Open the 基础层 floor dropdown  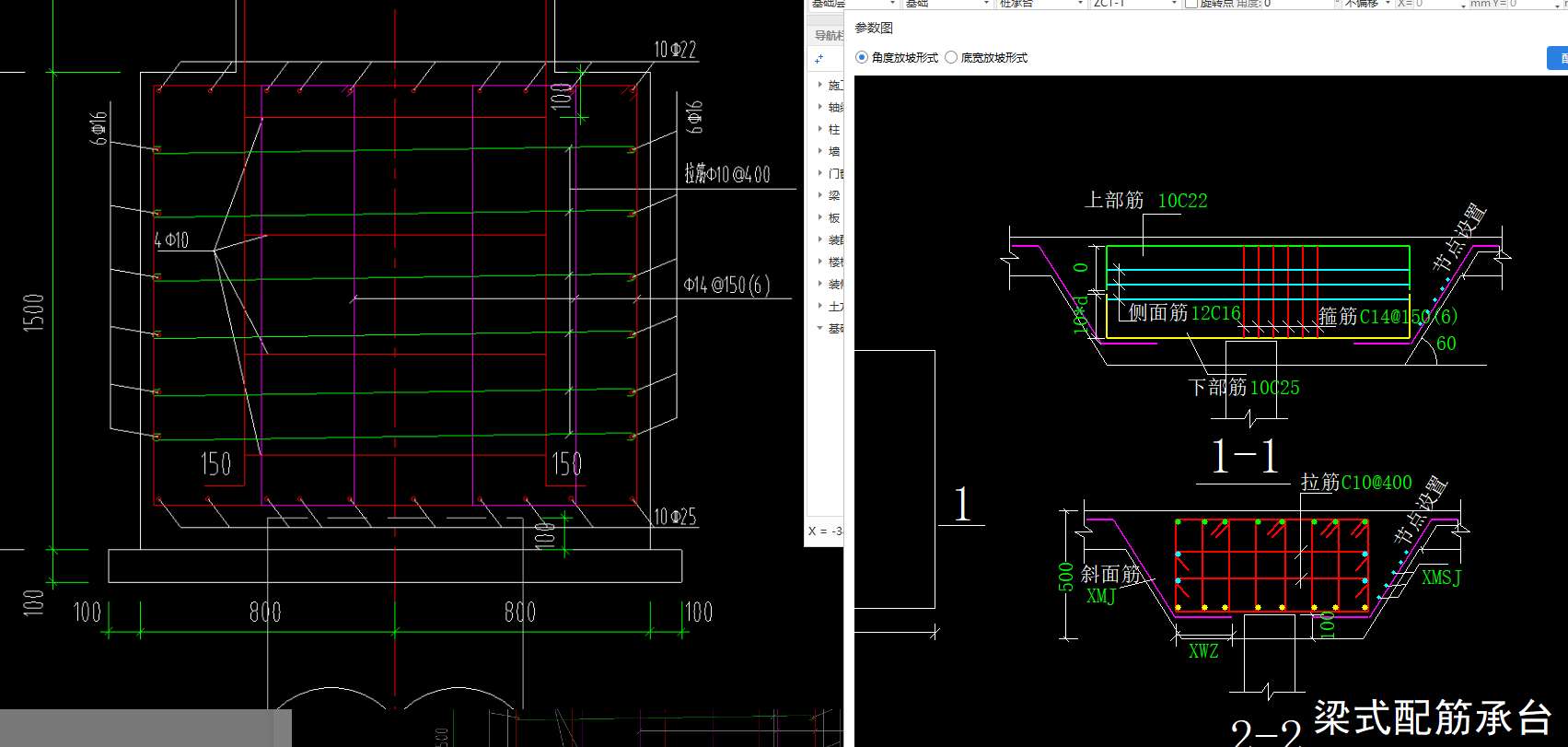click(853, 4)
